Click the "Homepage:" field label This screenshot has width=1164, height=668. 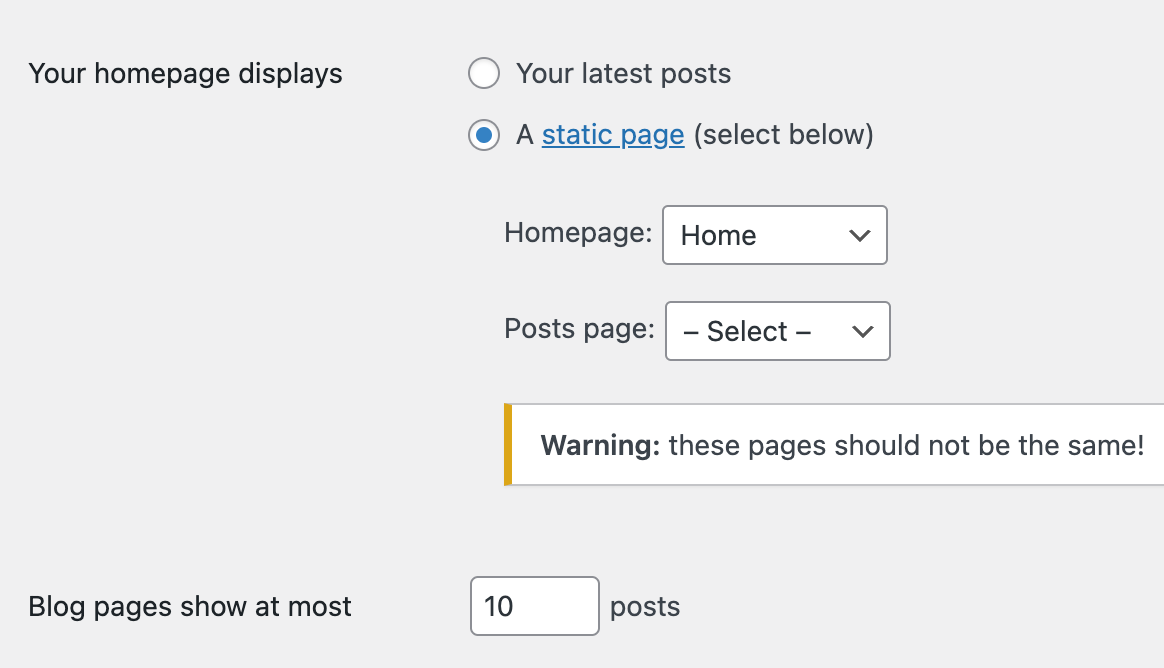click(578, 233)
